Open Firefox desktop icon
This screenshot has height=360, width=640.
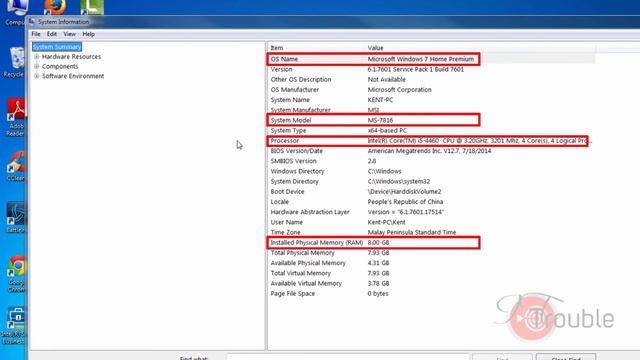55,7
